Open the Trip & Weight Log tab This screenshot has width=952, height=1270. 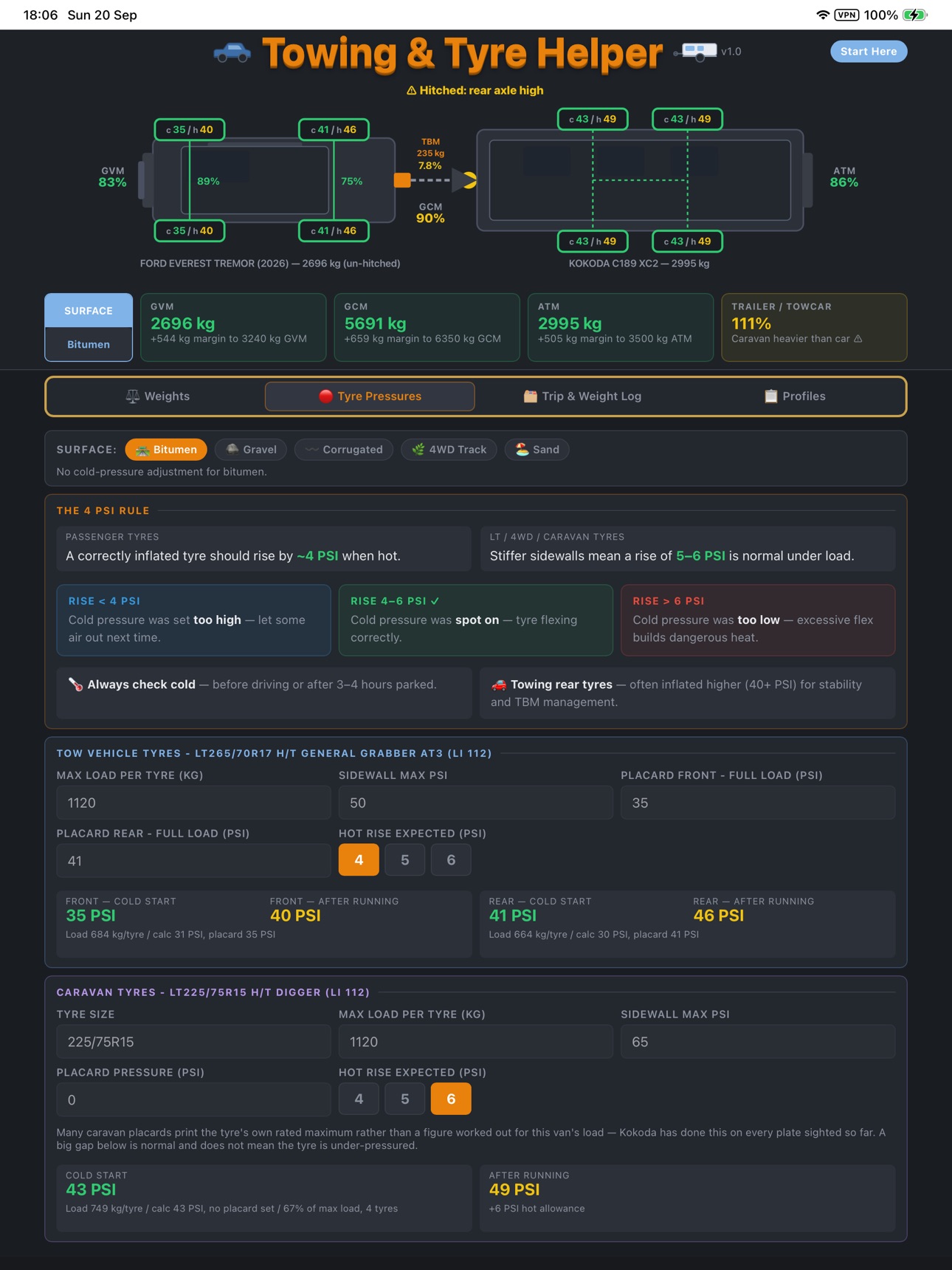[x=582, y=397]
